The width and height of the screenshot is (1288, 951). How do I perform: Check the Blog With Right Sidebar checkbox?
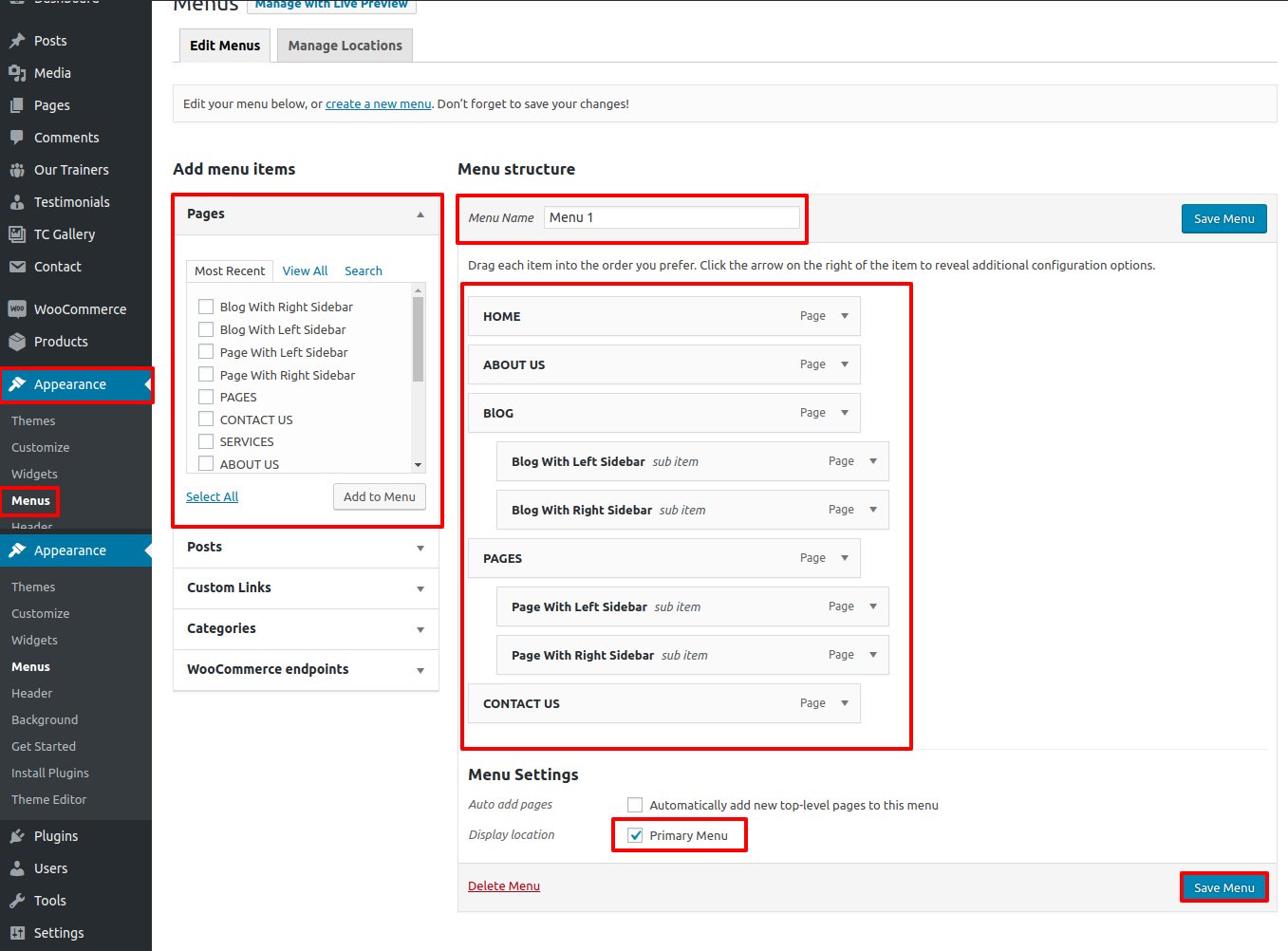point(206,307)
